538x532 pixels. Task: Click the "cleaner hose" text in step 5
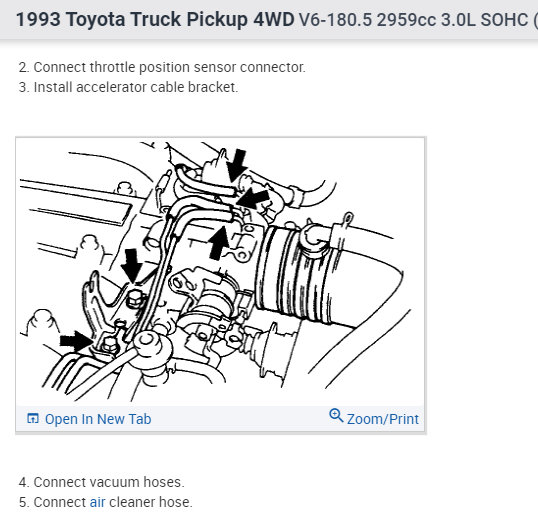click(x=150, y=502)
